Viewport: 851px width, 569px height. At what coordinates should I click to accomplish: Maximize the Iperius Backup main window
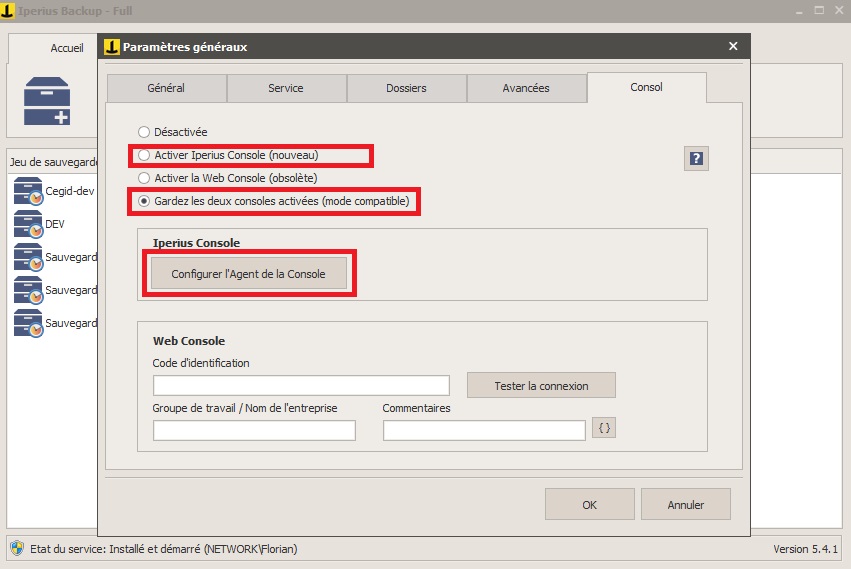[819, 10]
